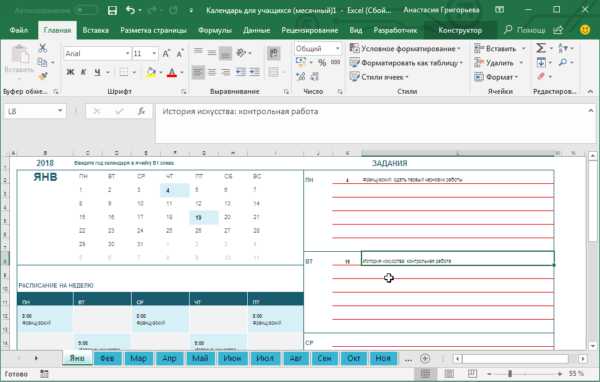Click the Save icon in the title bar
Image resolution: width=600 pixels, height=382 pixels.
[112, 10]
